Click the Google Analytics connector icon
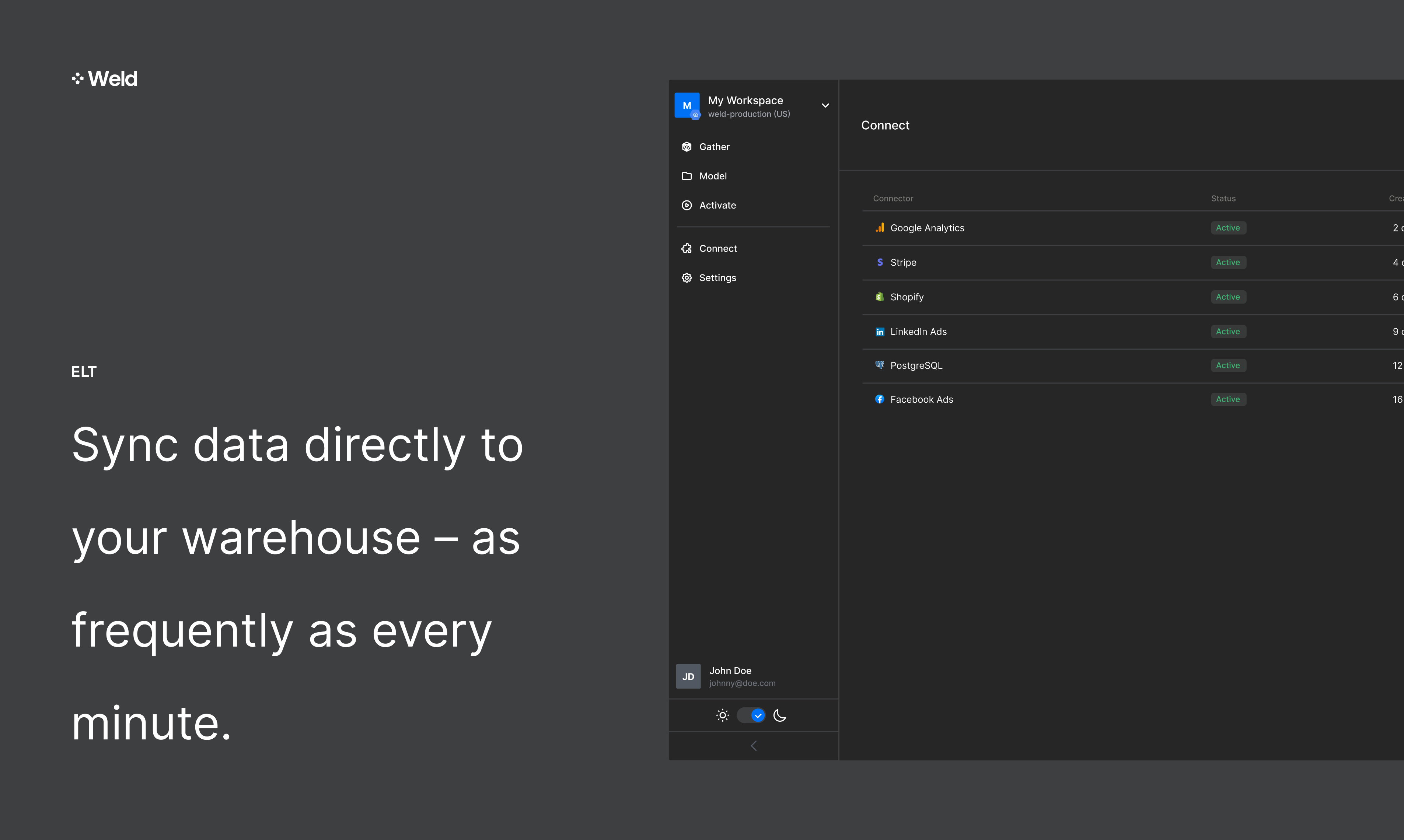 [880, 228]
